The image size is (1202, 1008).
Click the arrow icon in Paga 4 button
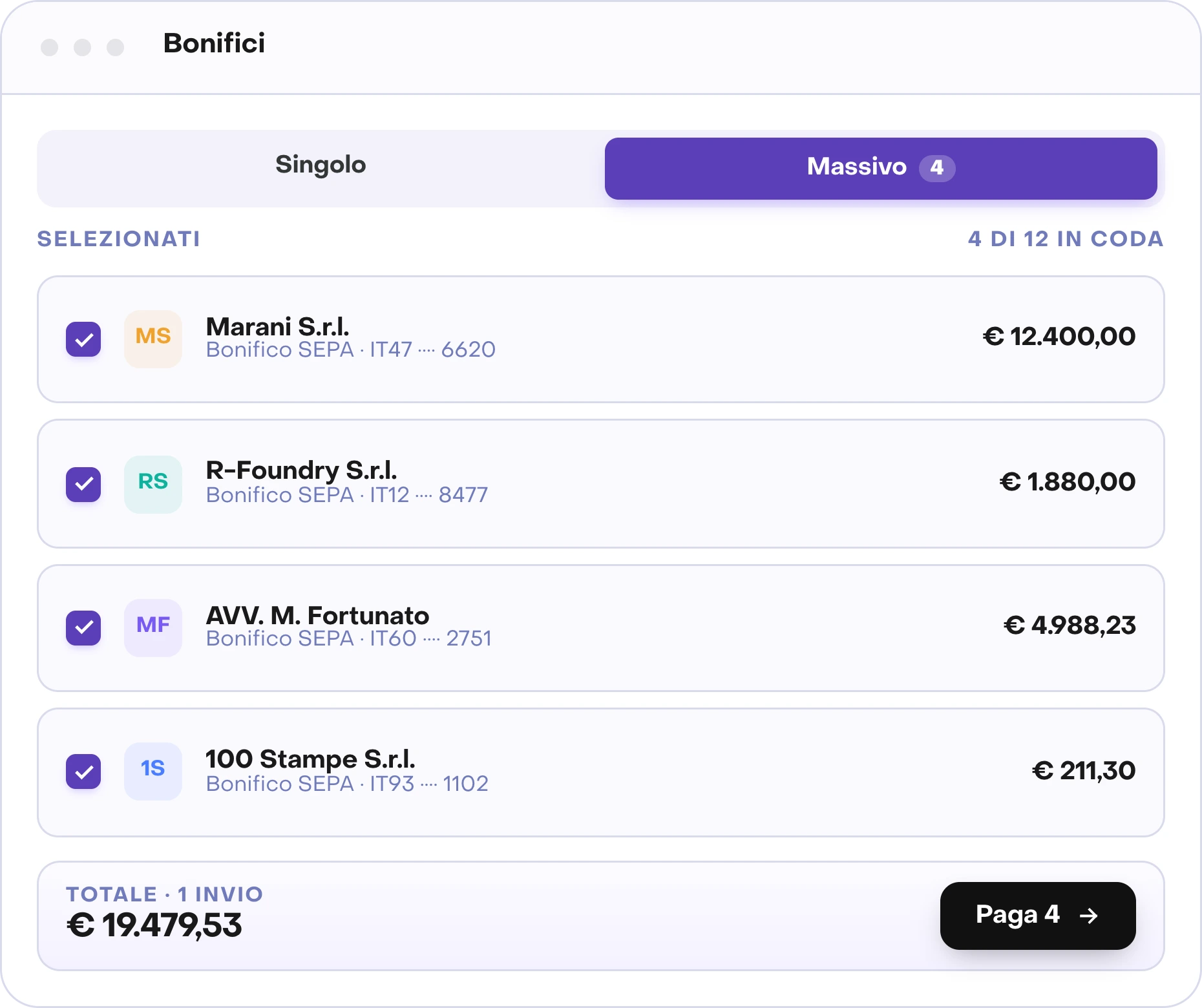click(1089, 916)
